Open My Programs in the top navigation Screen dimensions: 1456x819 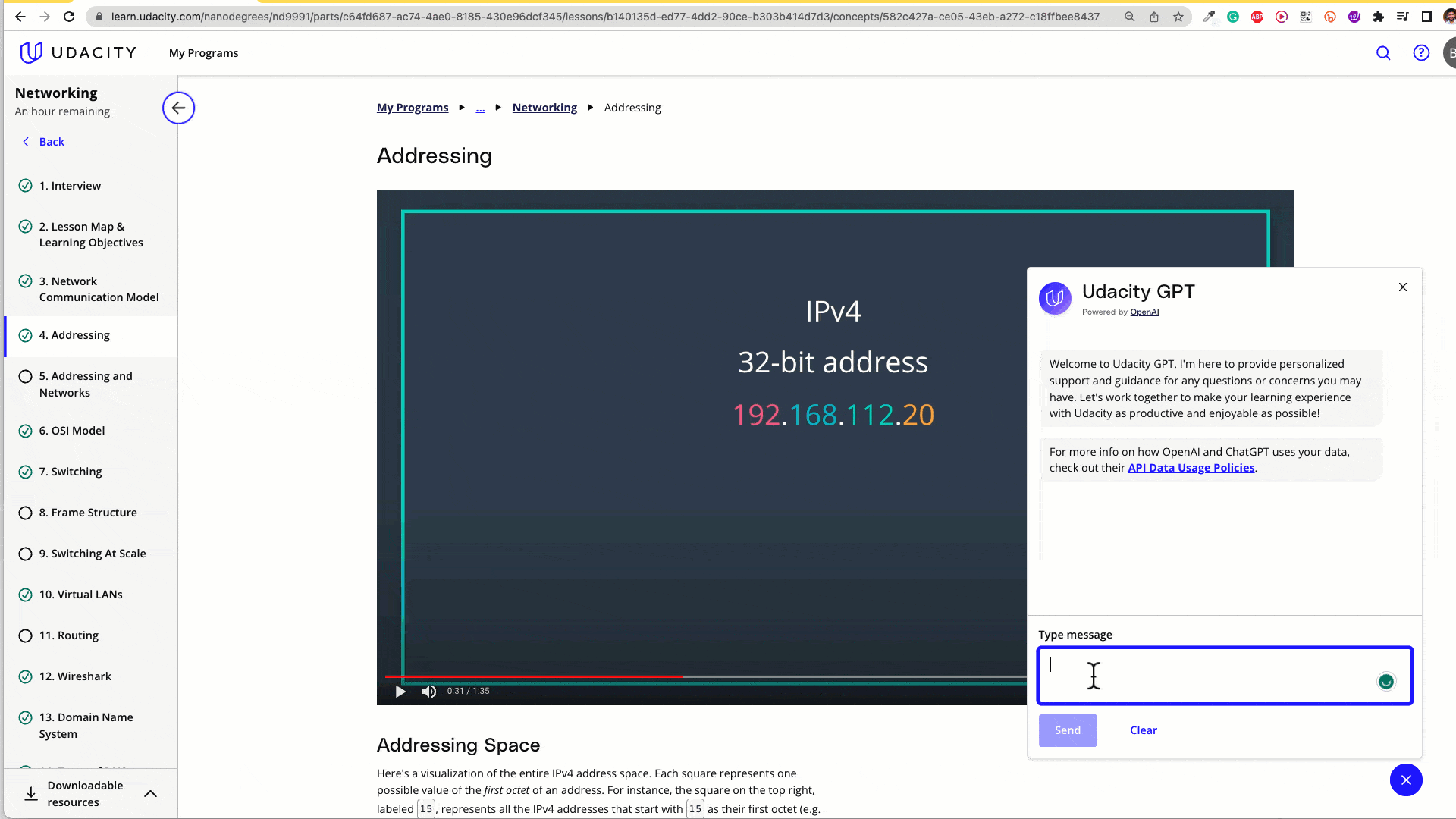(203, 52)
